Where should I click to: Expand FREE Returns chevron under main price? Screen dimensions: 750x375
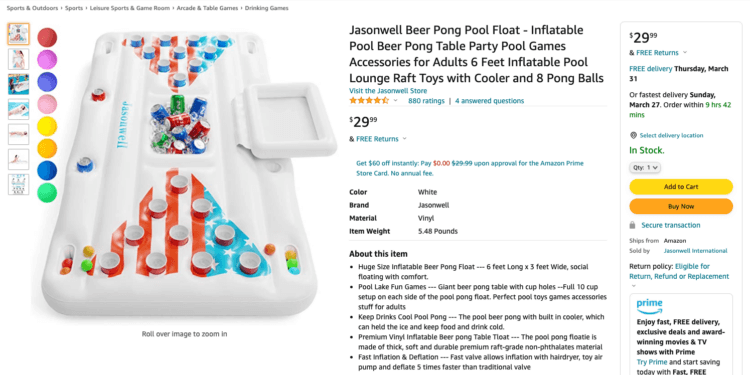pyautogui.click(x=405, y=139)
